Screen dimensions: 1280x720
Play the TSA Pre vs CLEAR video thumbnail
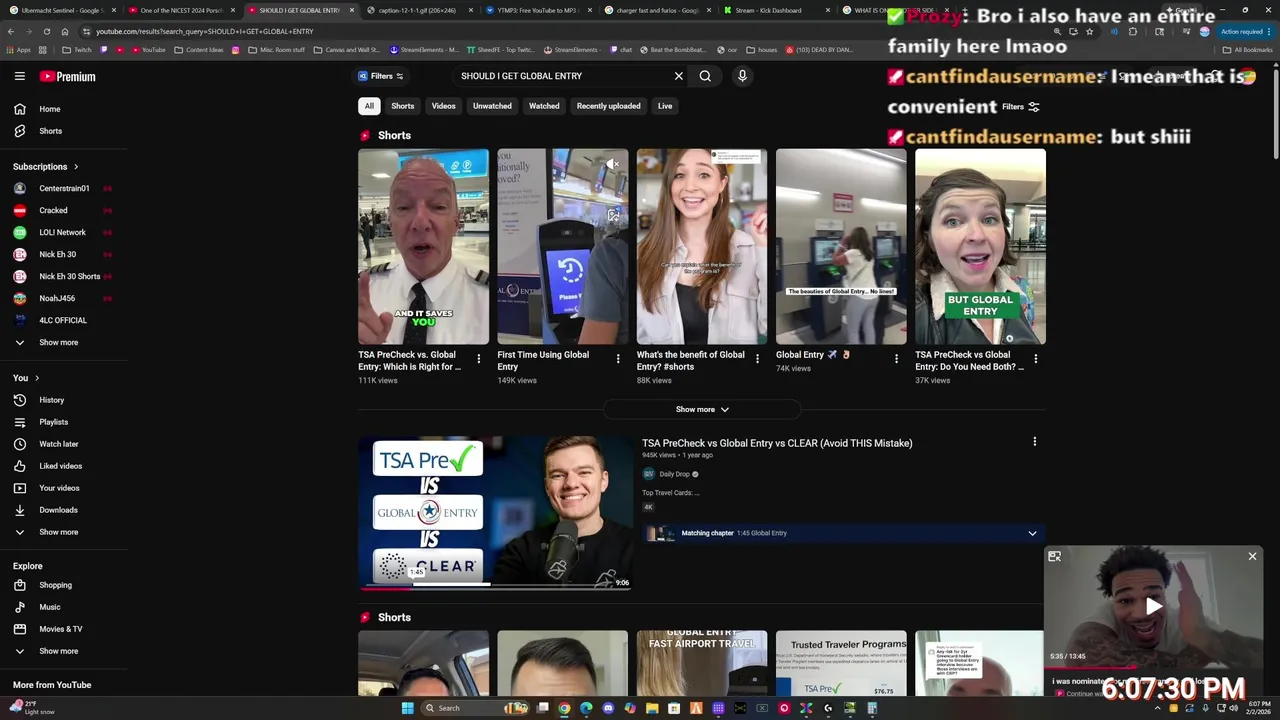tap(495, 512)
